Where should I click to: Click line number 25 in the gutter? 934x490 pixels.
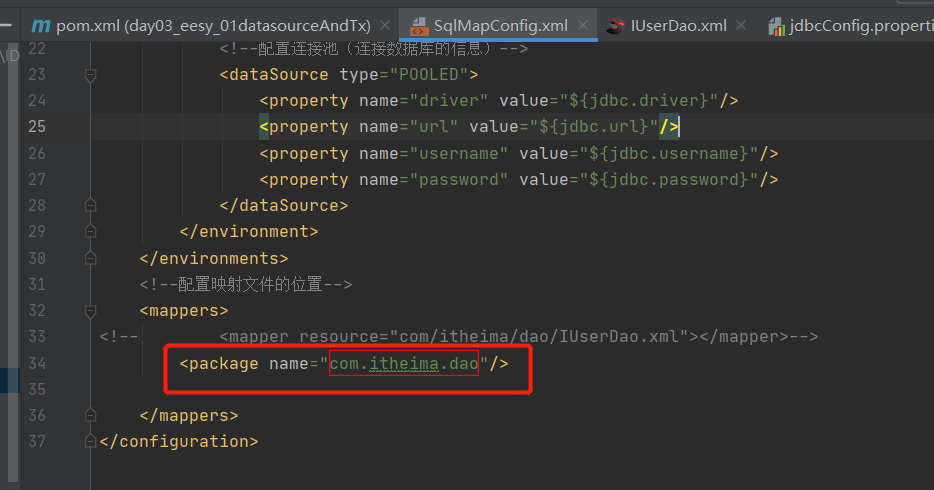37,126
